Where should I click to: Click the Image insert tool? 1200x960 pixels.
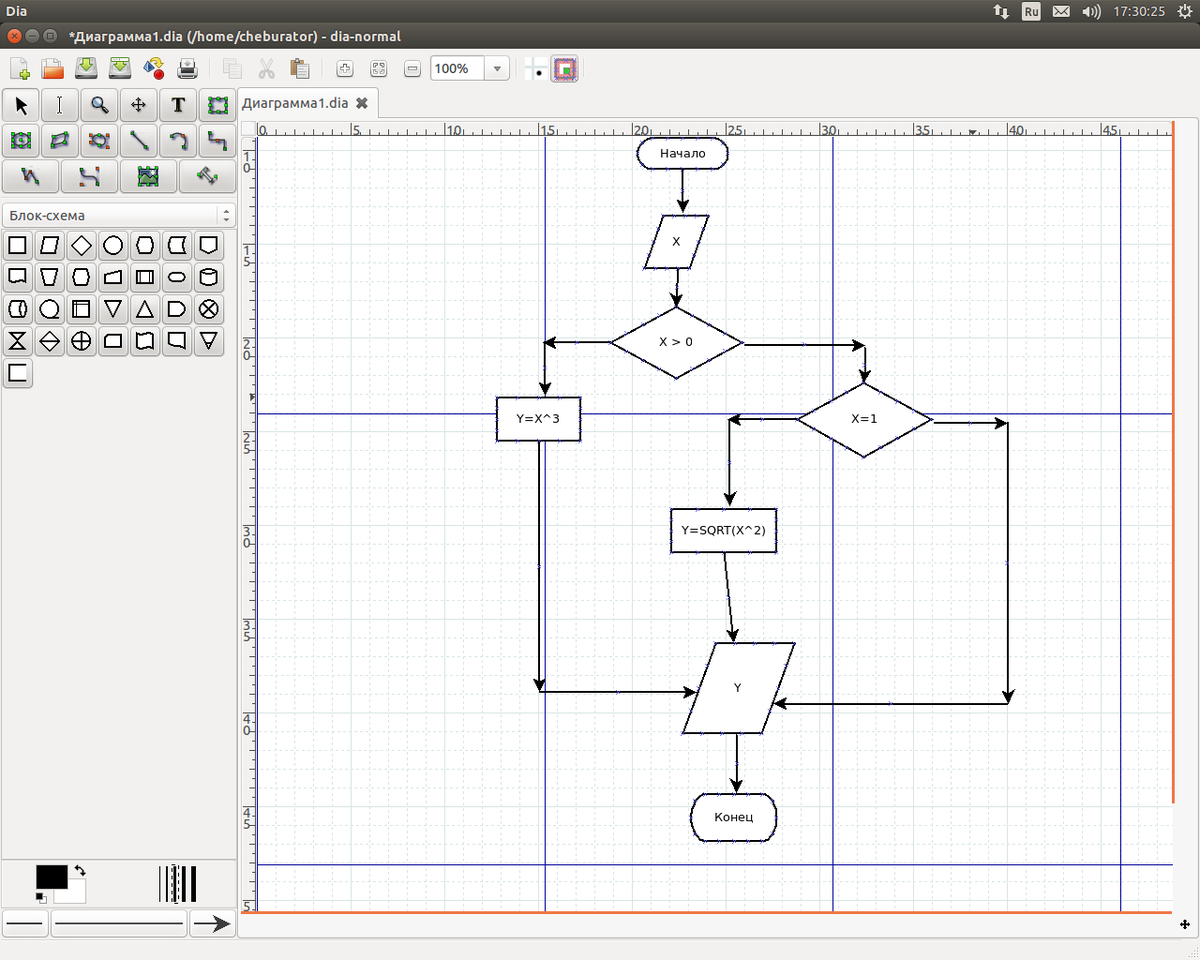(x=148, y=176)
